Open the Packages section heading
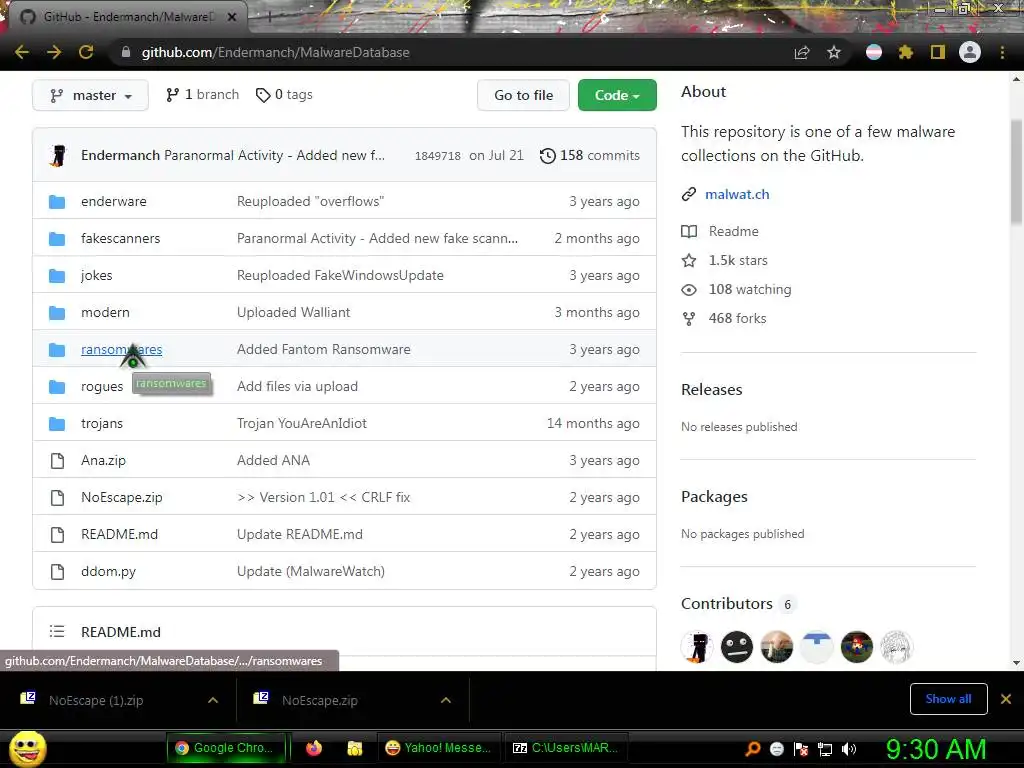 714,497
